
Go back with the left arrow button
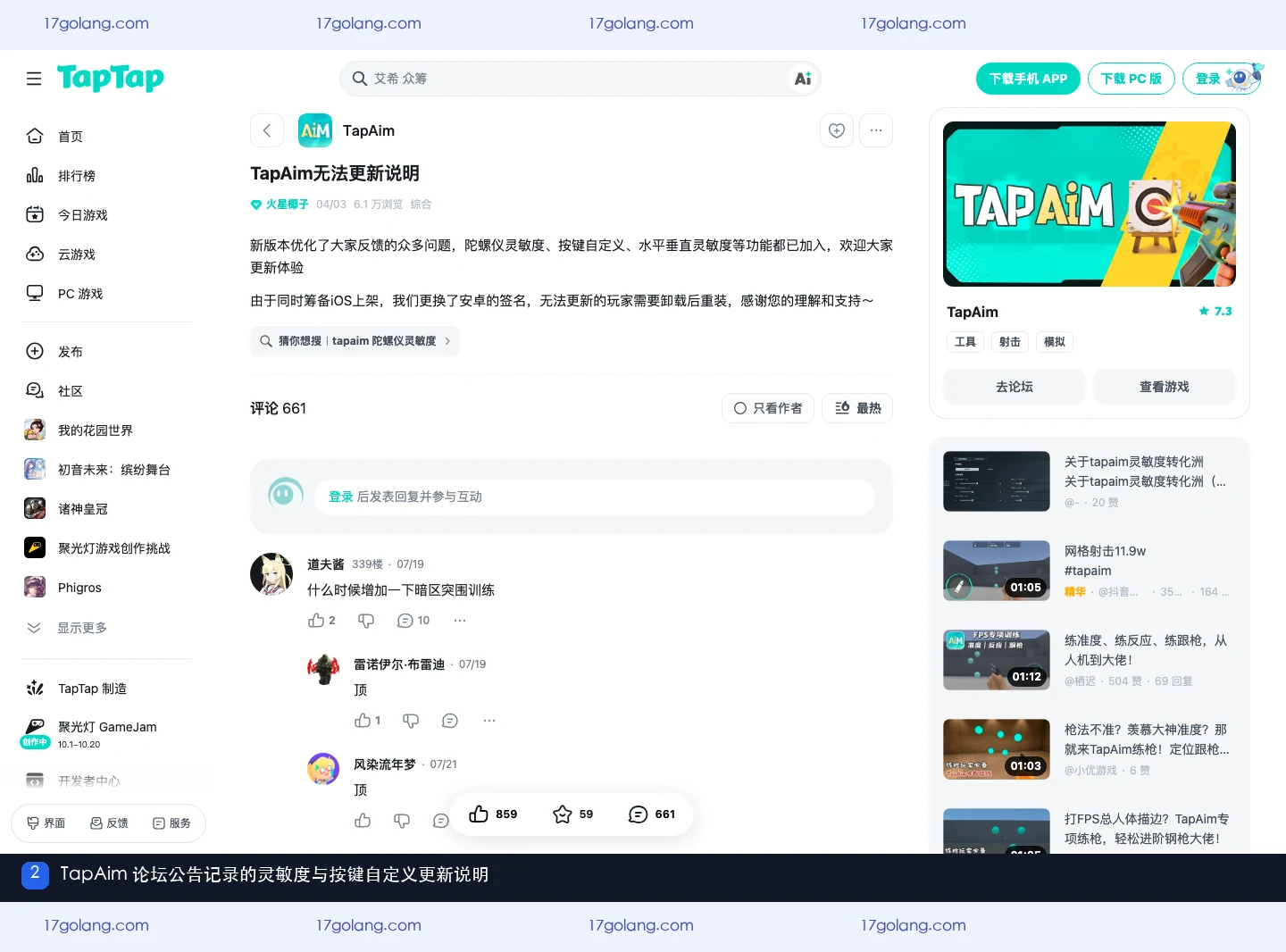pyautogui.click(x=267, y=130)
